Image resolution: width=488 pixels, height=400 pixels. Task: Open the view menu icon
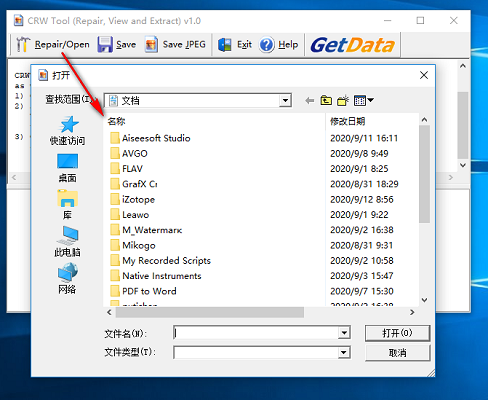coord(364,100)
